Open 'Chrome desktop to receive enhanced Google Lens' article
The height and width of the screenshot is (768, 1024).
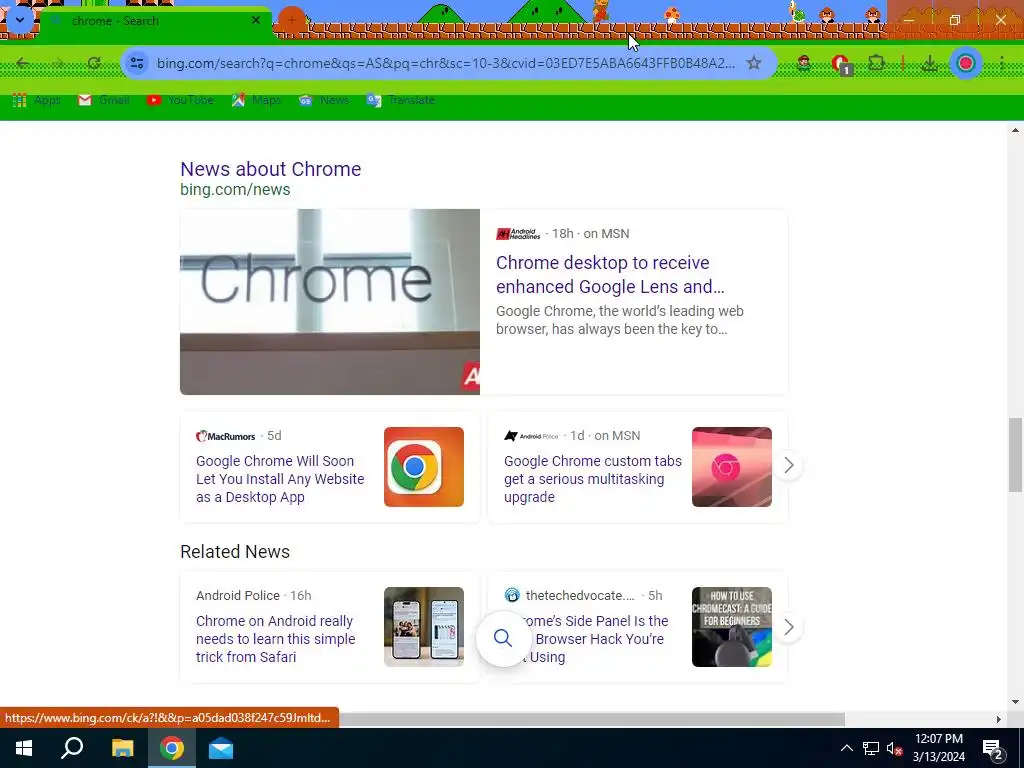click(x=610, y=274)
